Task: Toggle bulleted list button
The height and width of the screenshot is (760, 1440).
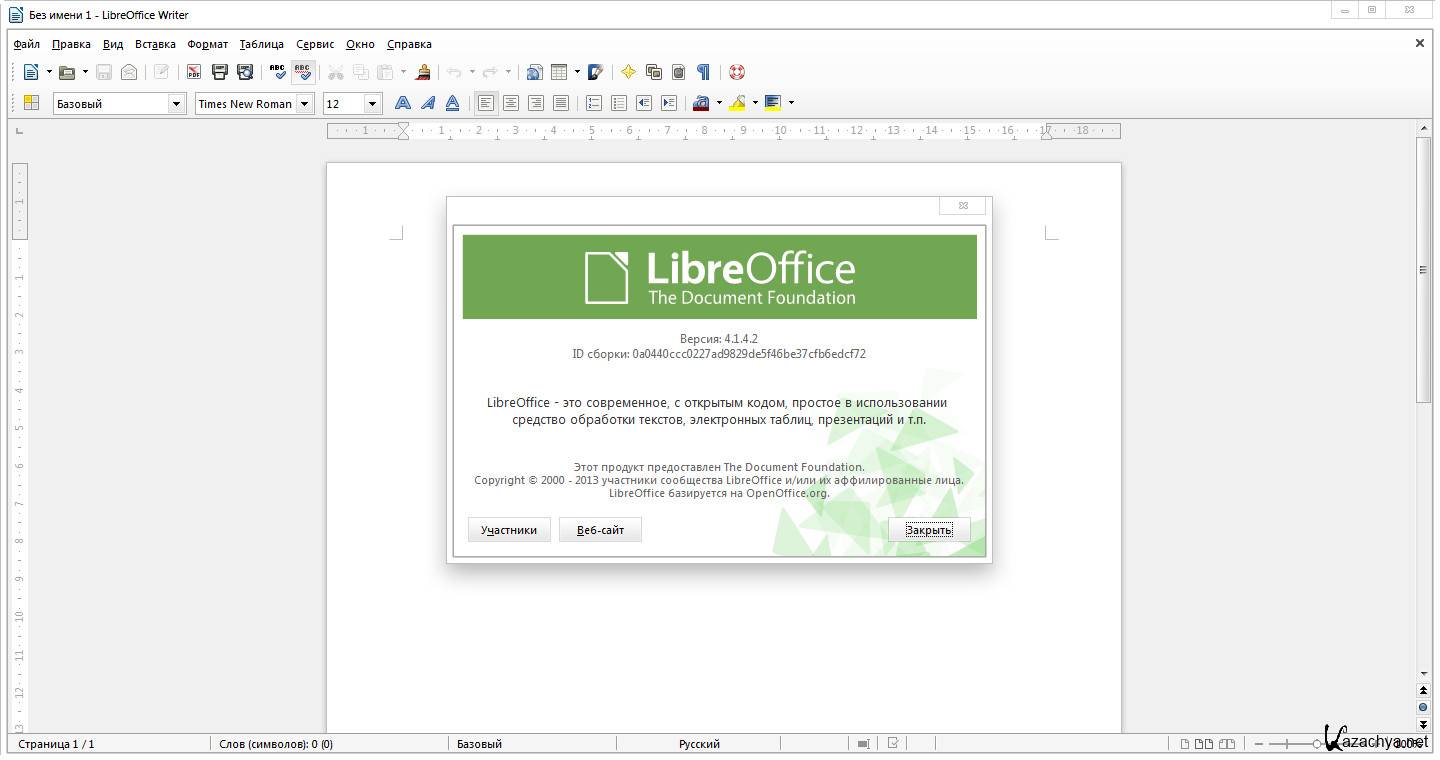Action: click(x=619, y=103)
